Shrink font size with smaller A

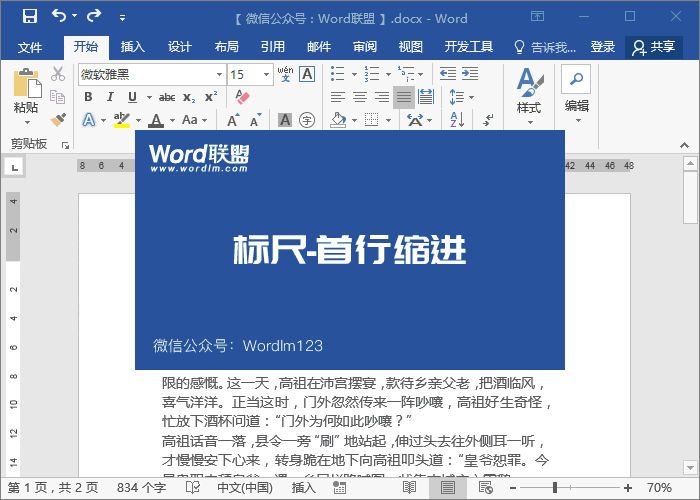click(255, 120)
